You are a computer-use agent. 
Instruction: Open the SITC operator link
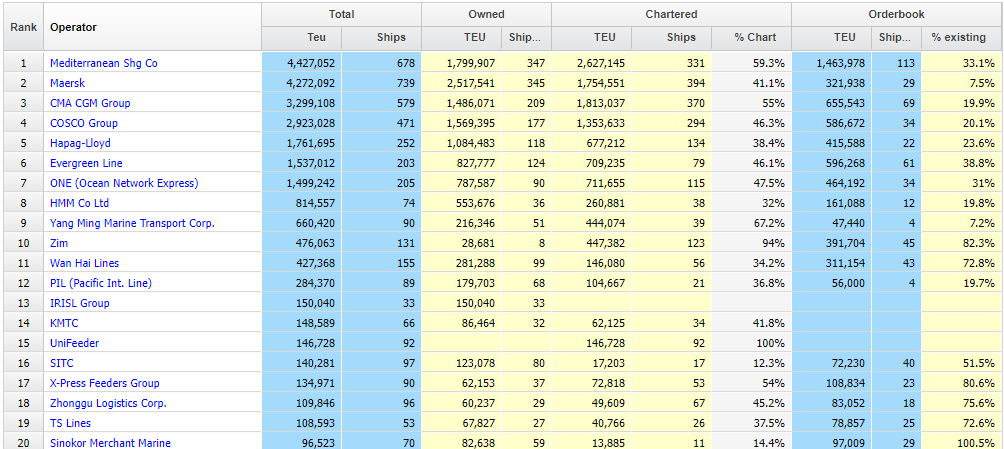pos(61,363)
